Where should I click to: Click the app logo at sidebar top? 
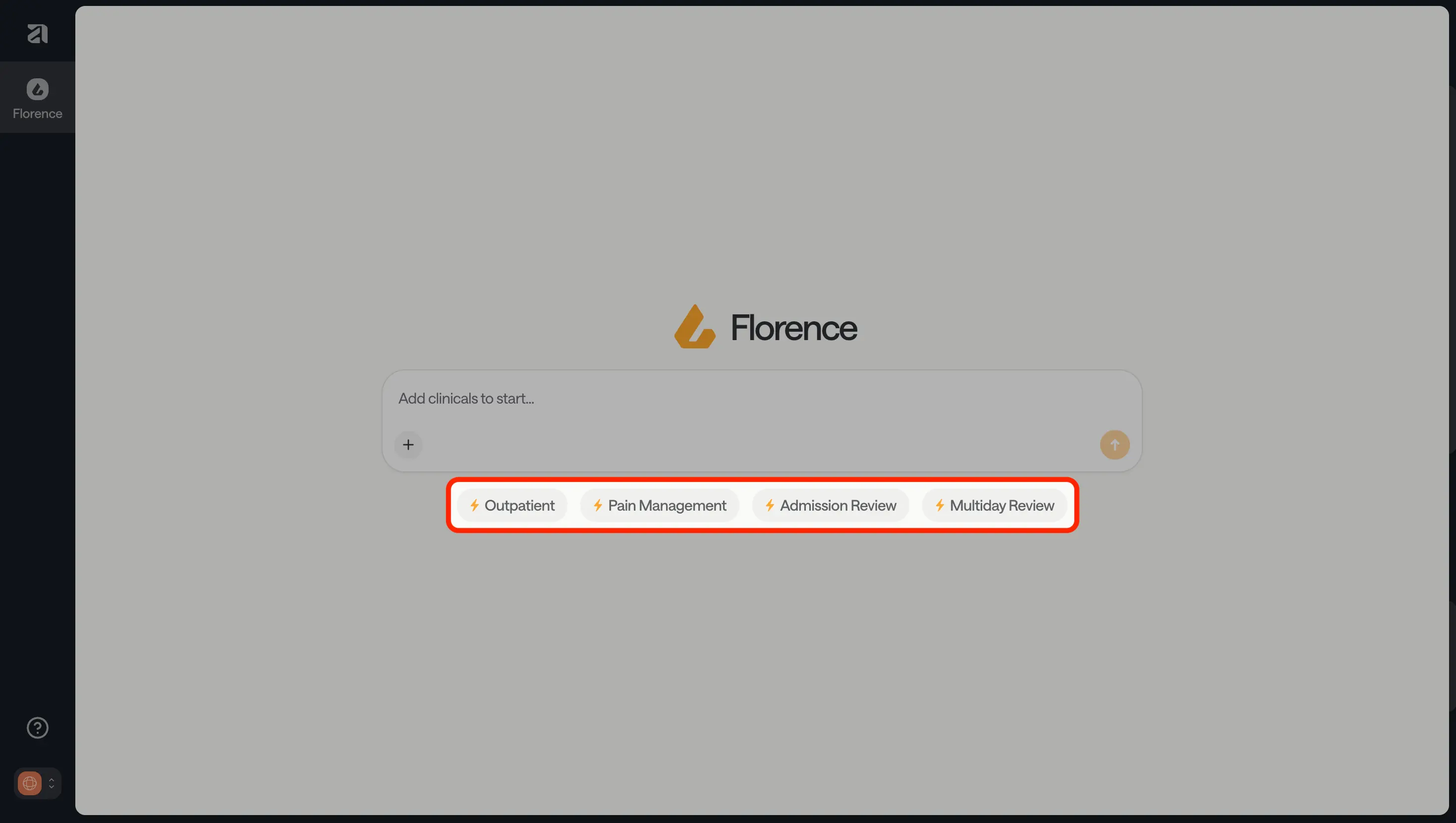[37, 34]
